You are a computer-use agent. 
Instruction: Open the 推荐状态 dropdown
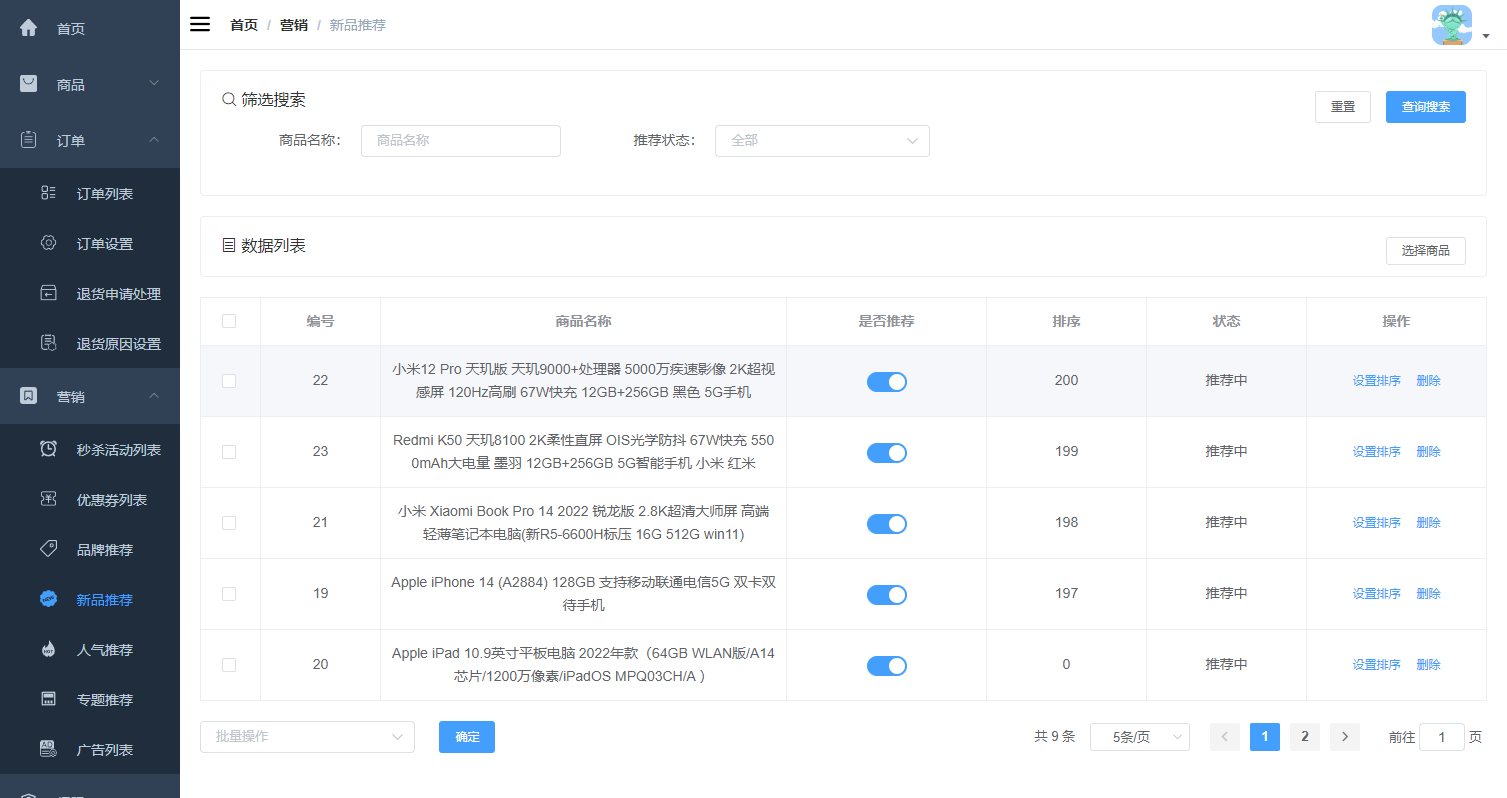click(x=822, y=141)
